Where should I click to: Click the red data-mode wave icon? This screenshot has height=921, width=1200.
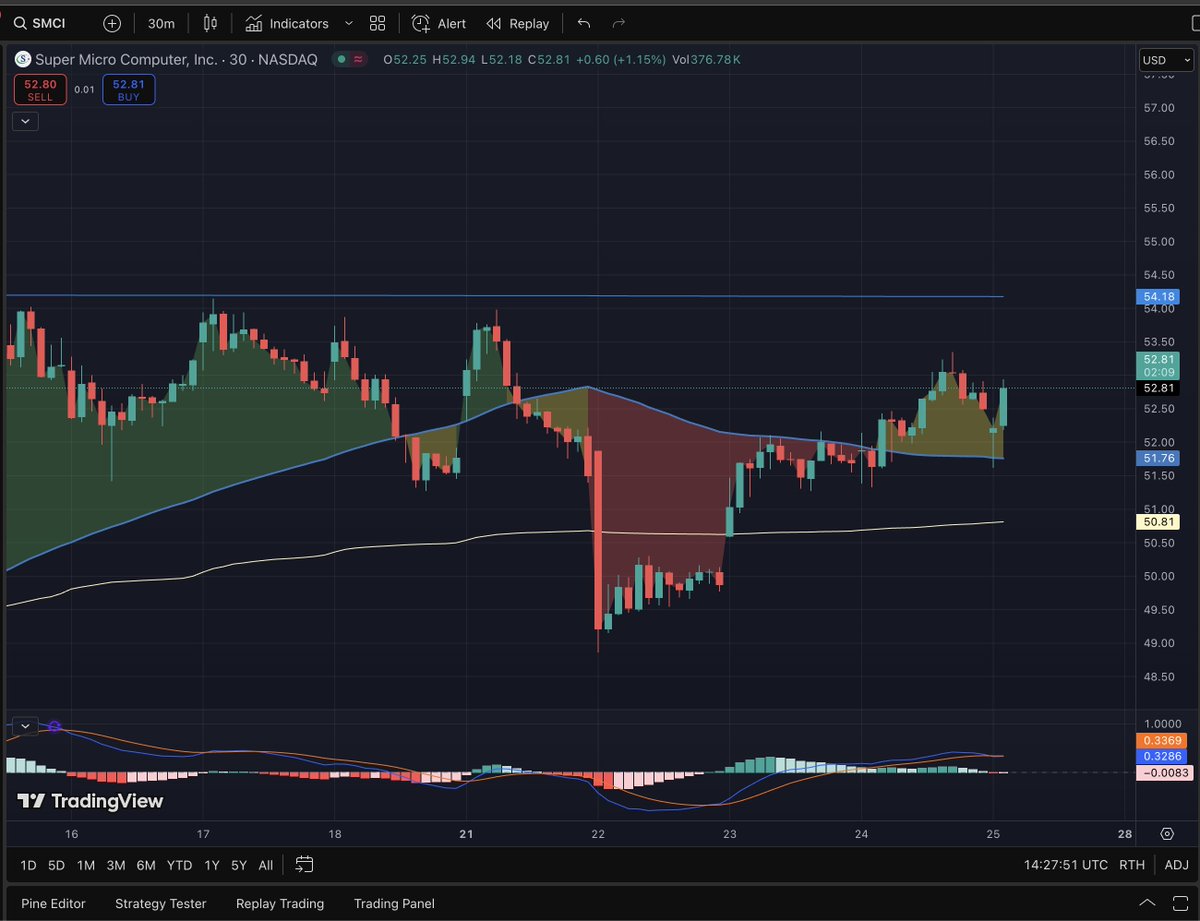(x=357, y=59)
